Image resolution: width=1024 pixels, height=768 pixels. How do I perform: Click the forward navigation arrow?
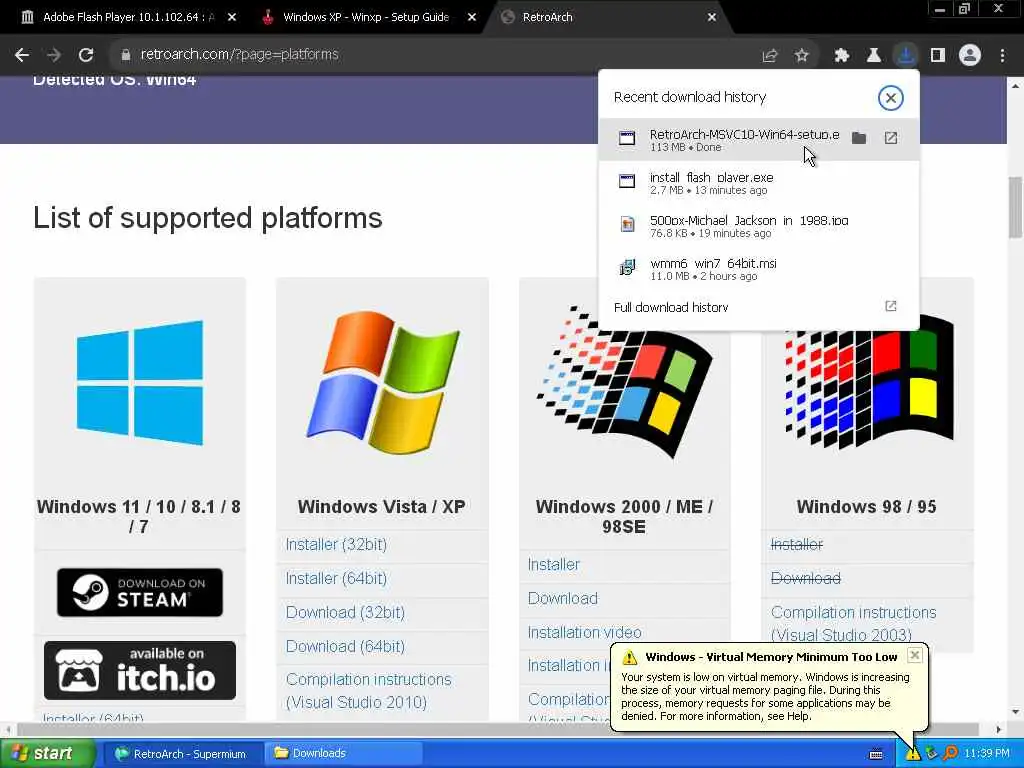pos(54,55)
